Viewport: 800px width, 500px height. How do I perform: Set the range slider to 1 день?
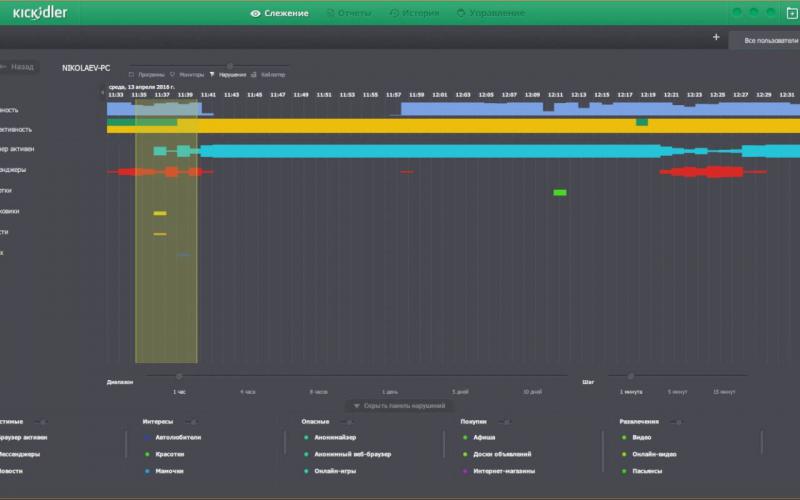[390, 392]
